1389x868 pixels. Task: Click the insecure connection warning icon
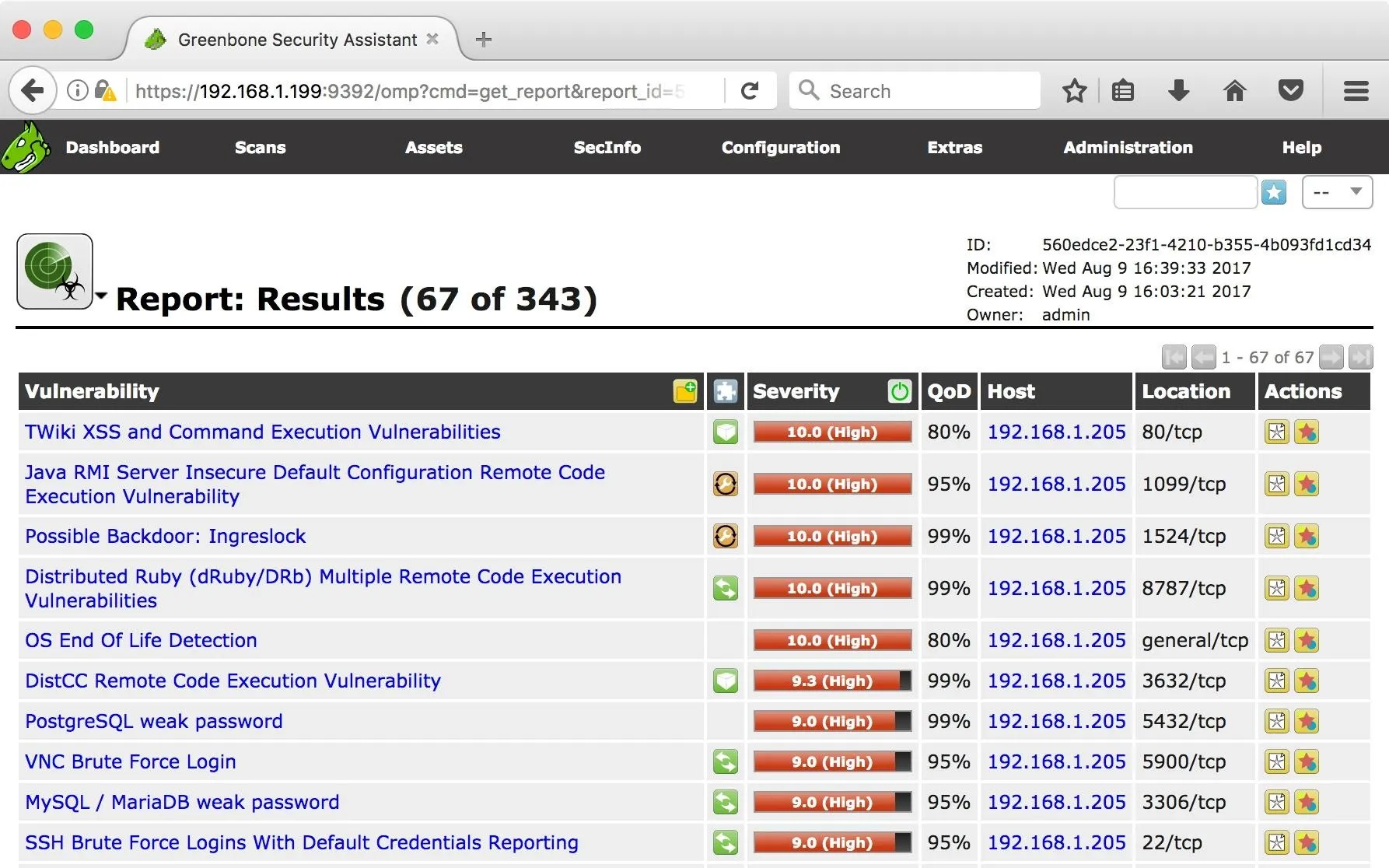coord(105,91)
